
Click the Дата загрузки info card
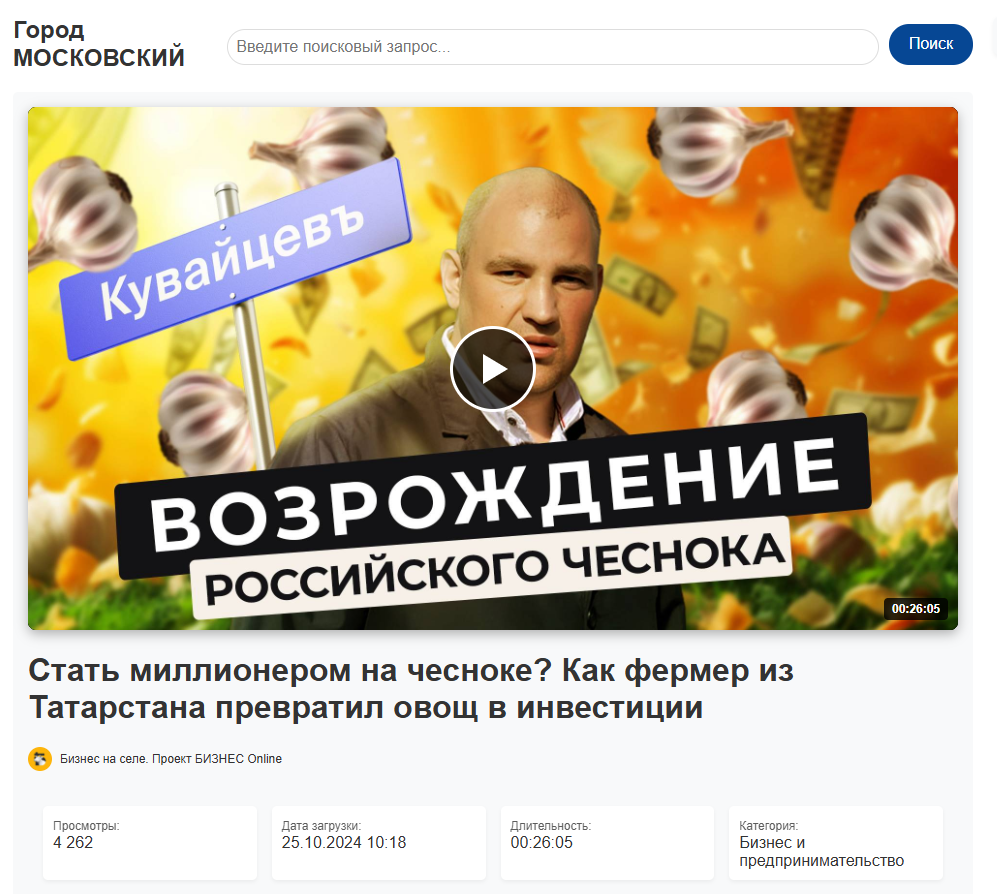[x=378, y=842]
